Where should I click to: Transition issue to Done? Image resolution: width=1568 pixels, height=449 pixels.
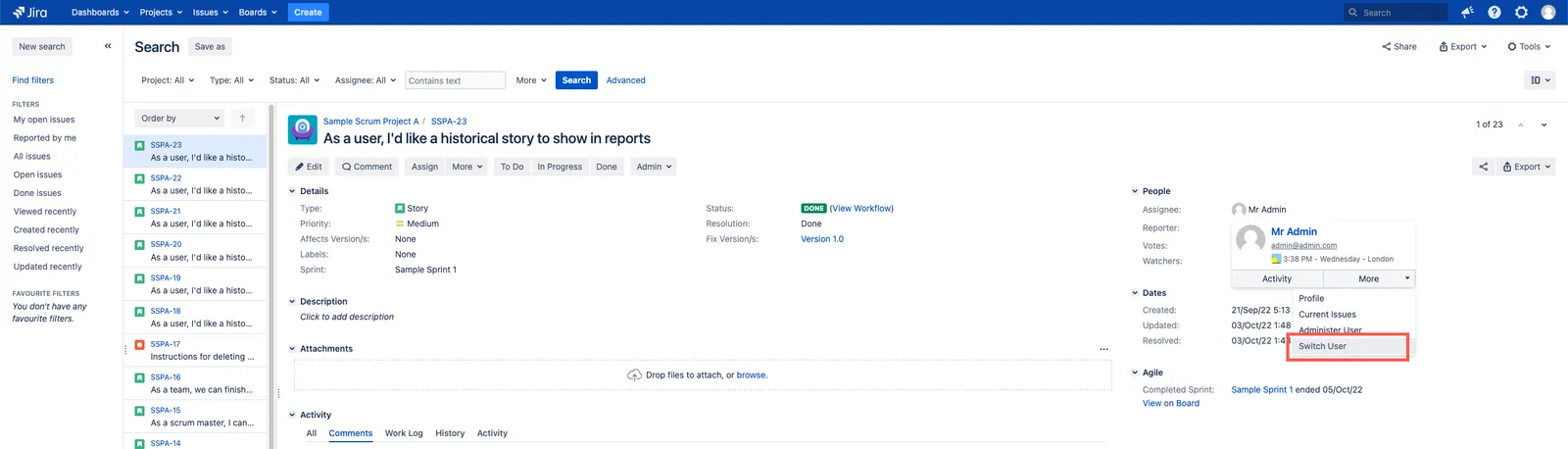(x=607, y=167)
